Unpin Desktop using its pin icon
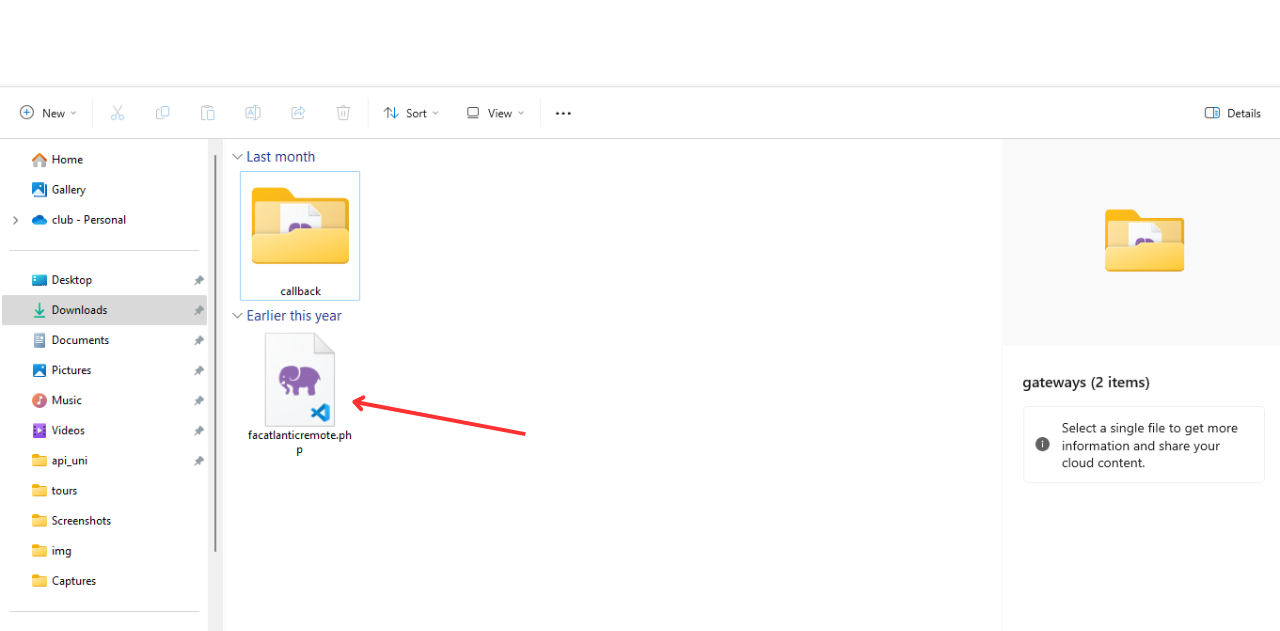 click(198, 280)
